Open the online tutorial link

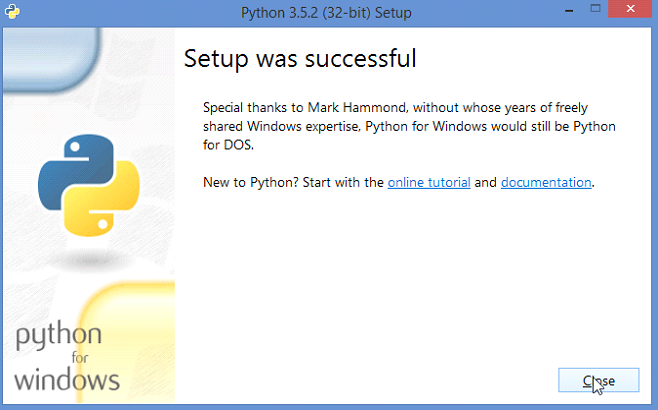click(429, 183)
